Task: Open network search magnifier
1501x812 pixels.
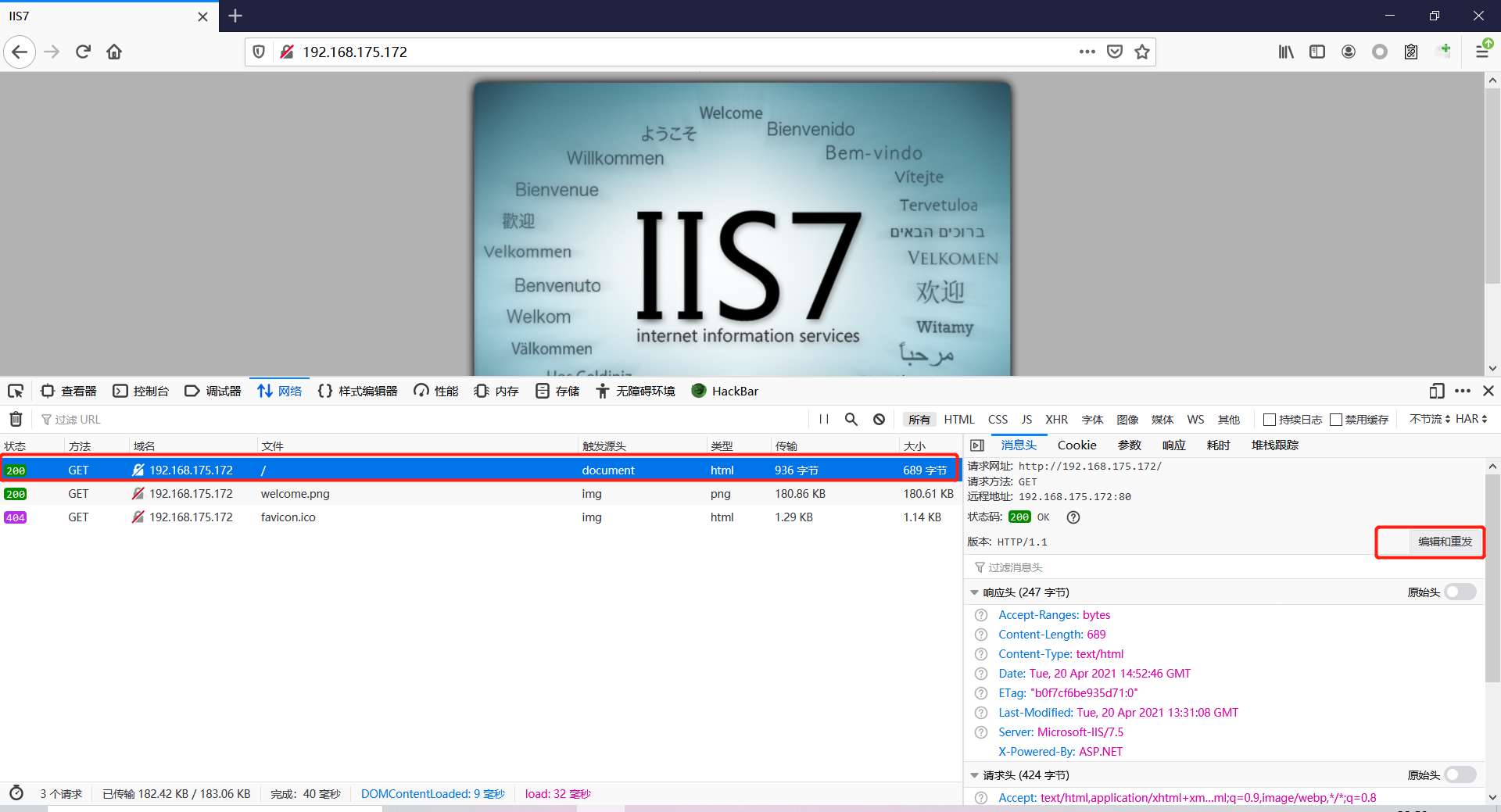Action: tap(851, 419)
